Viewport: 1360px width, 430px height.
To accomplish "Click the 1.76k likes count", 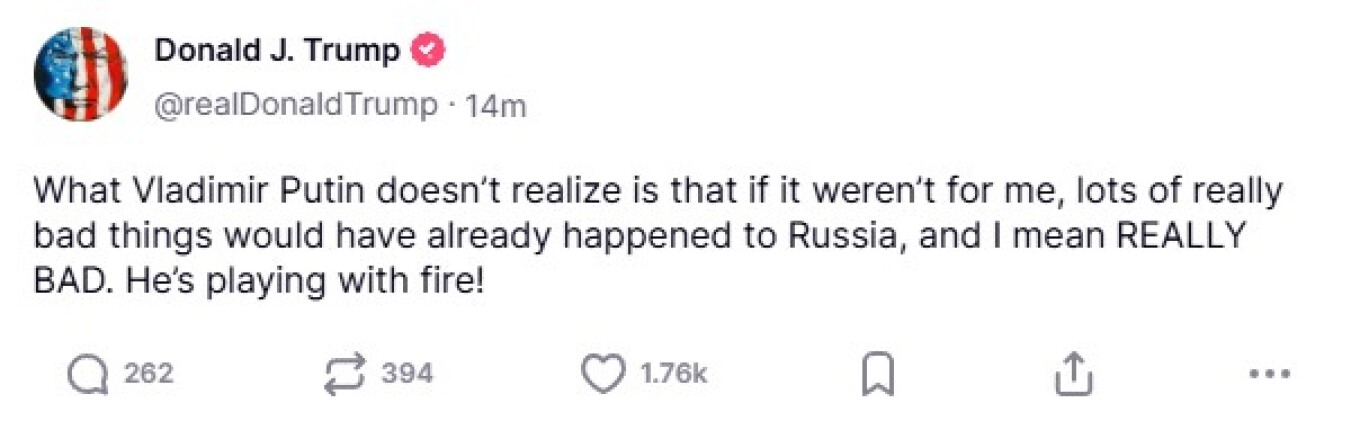I will tap(673, 374).
